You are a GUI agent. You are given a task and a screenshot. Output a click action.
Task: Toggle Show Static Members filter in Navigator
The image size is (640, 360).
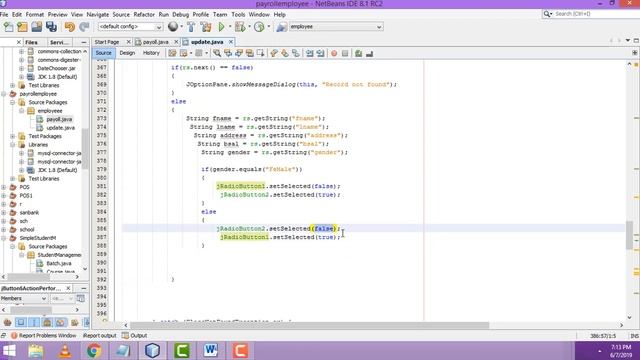[x=34, y=323]
